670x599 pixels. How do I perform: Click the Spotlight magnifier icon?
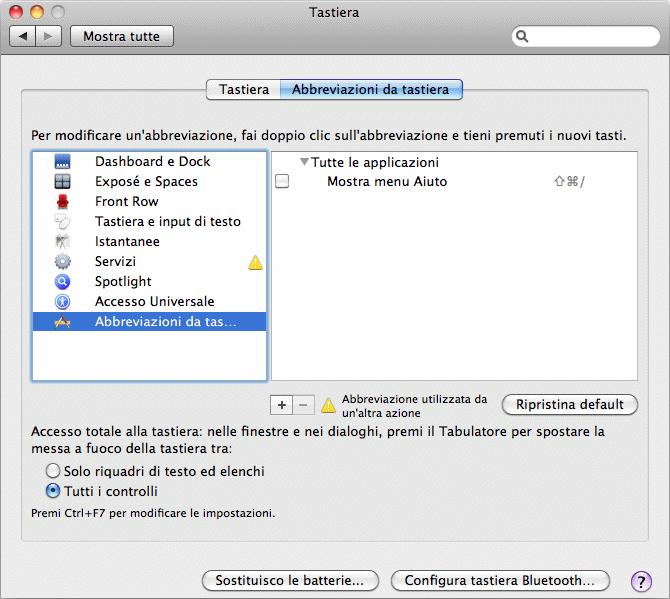[62, 282]
